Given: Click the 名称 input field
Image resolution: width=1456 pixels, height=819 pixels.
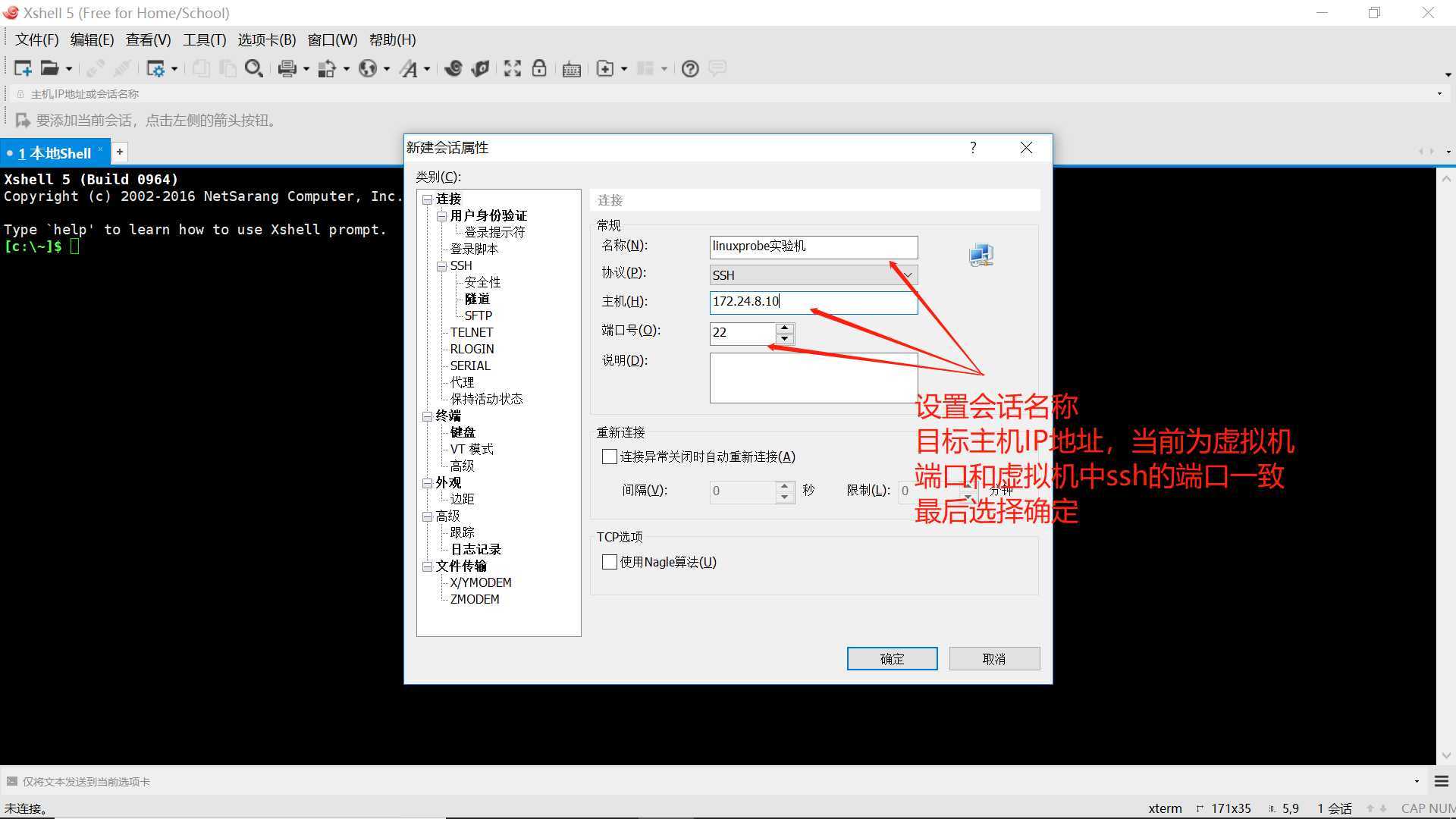Looking at the screenshot, I should (x=814, y=246).
